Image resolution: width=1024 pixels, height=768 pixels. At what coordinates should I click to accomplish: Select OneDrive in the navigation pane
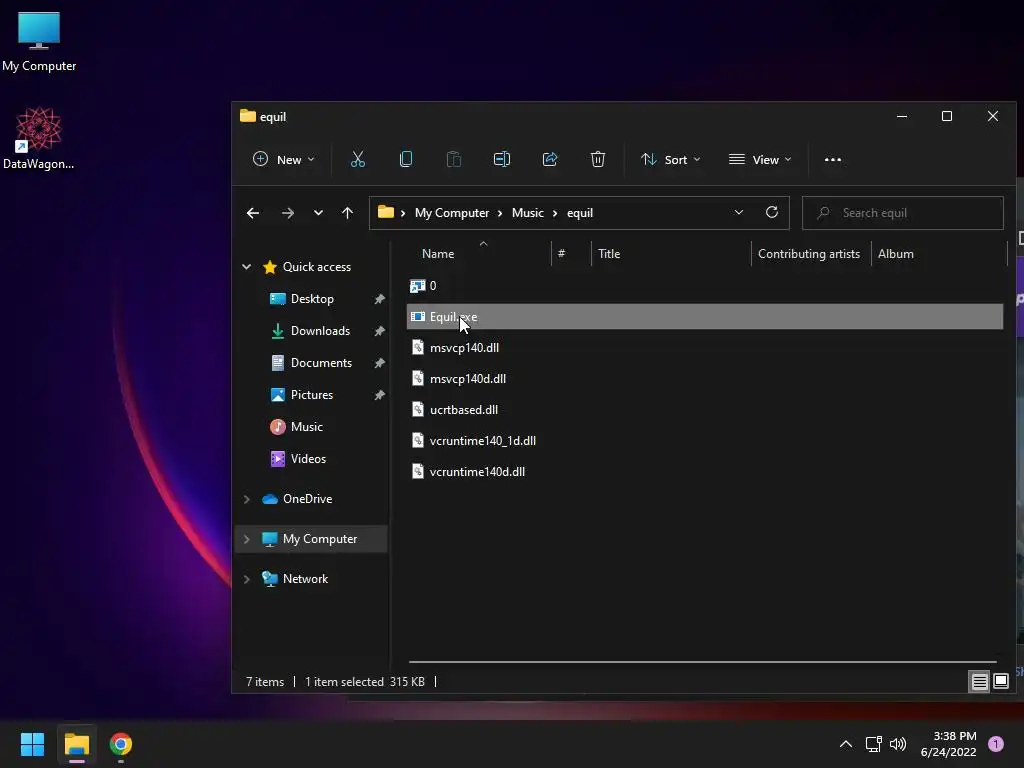(x=307, y=499)
